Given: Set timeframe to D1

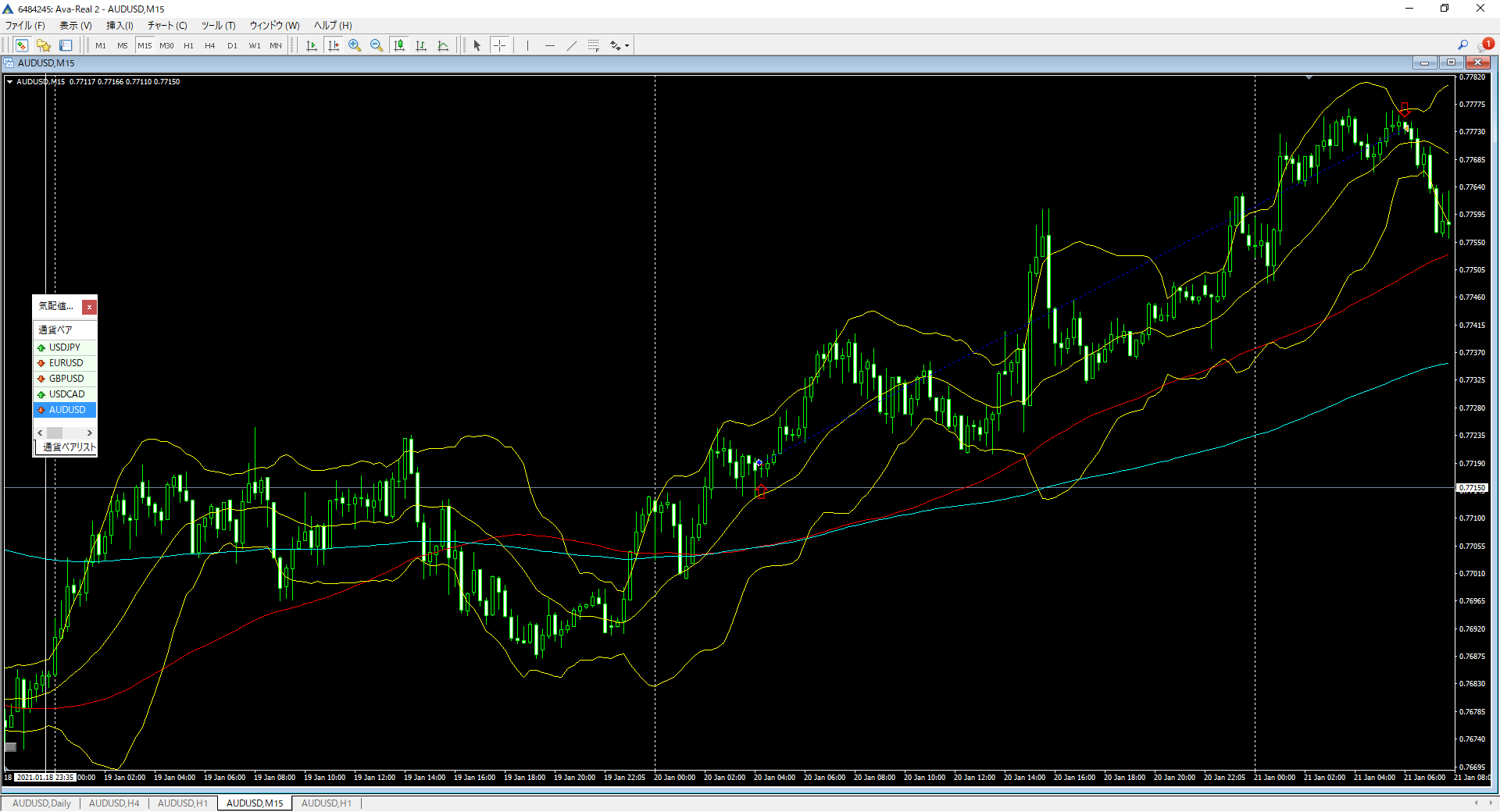Looking at the screenshot, I should click(x=232, y=45).
